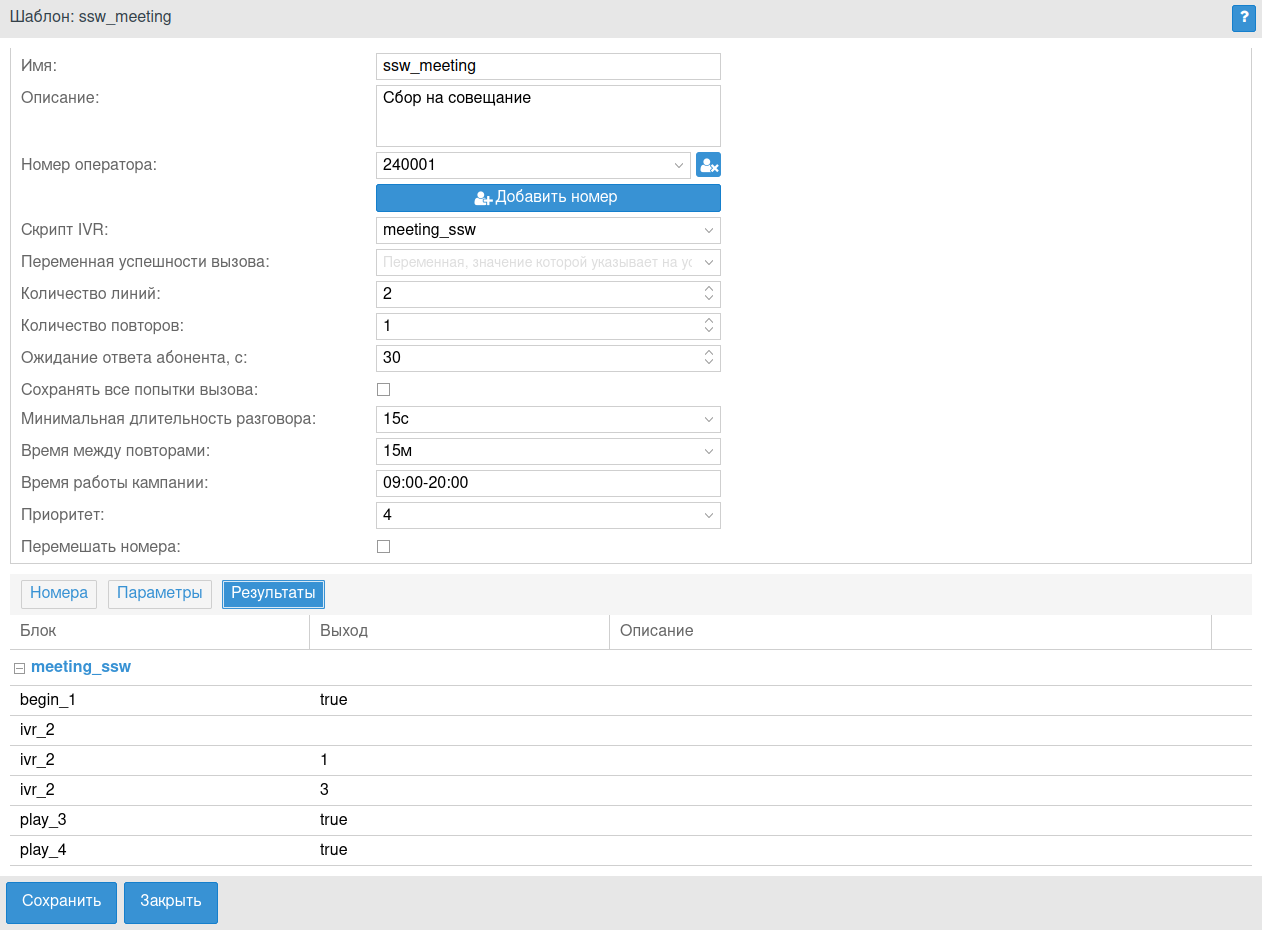This screenshot has height=930, width=1262.
Task: Click the Закрыть button
Action: pyautogui.click(x=171, y=902)
